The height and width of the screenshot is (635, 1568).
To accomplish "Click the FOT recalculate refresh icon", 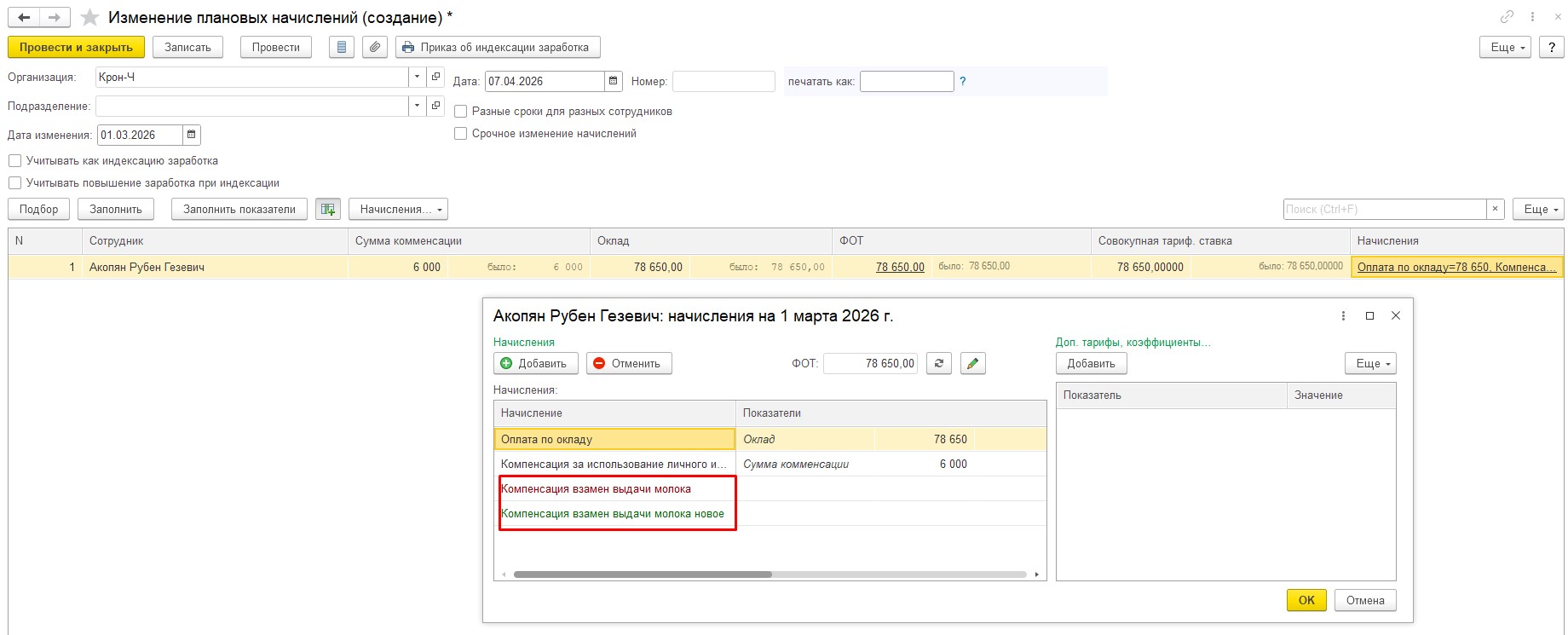I will point(938,363).
